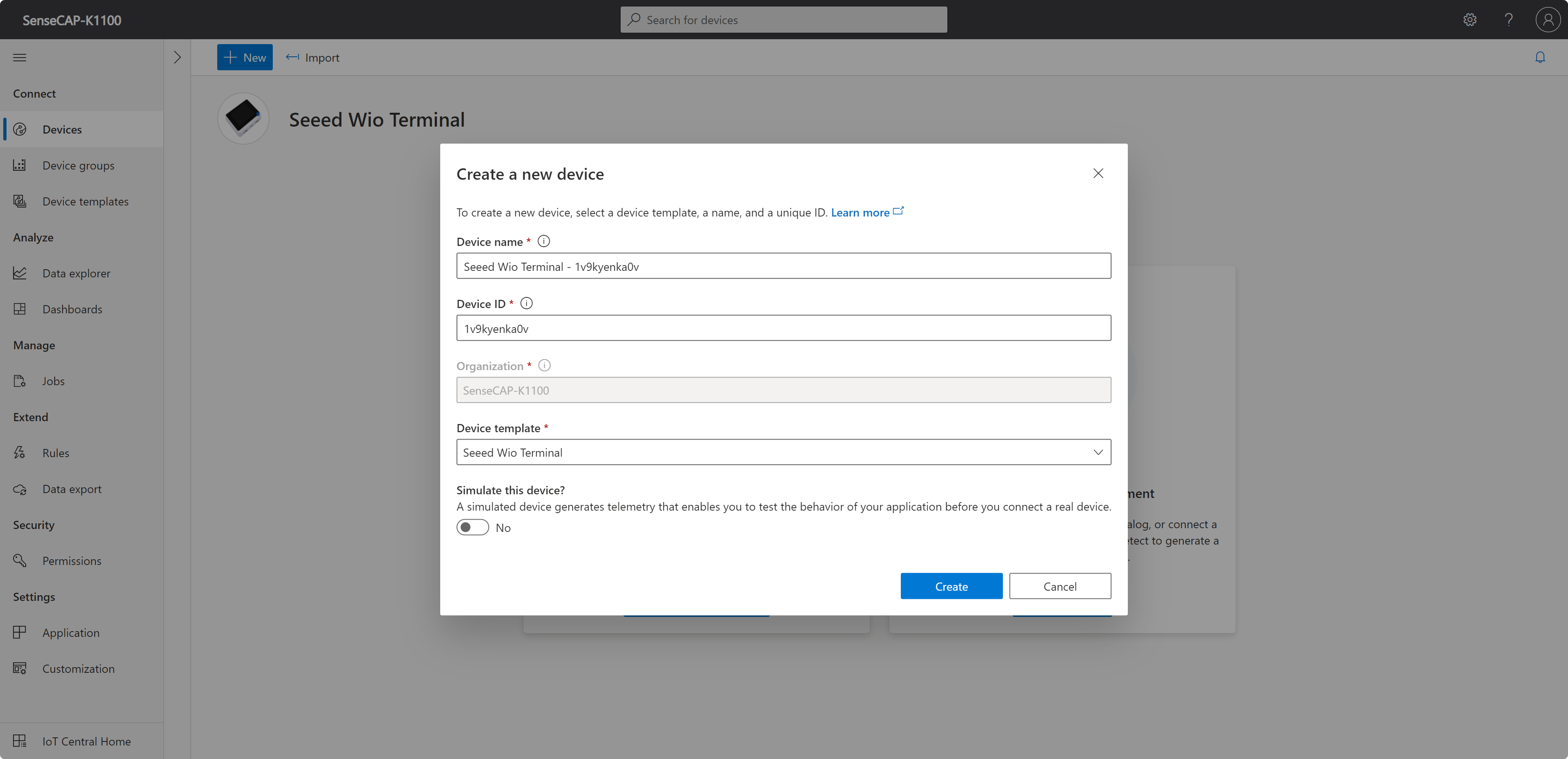This screenshot has height=759, width=1568.
Task: Open the help question mark icon
Action: pyautogui.click(x=1508, y=20)
